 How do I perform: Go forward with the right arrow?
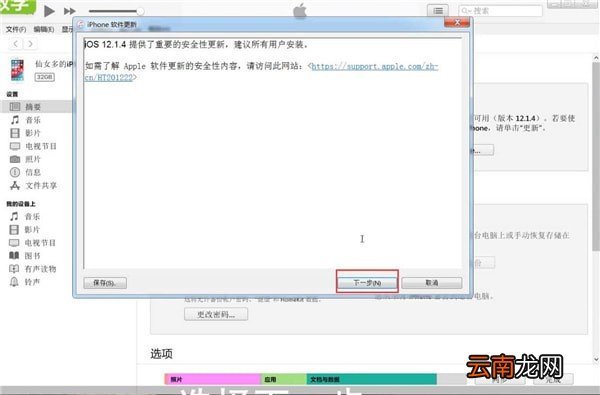click(31, 44)
